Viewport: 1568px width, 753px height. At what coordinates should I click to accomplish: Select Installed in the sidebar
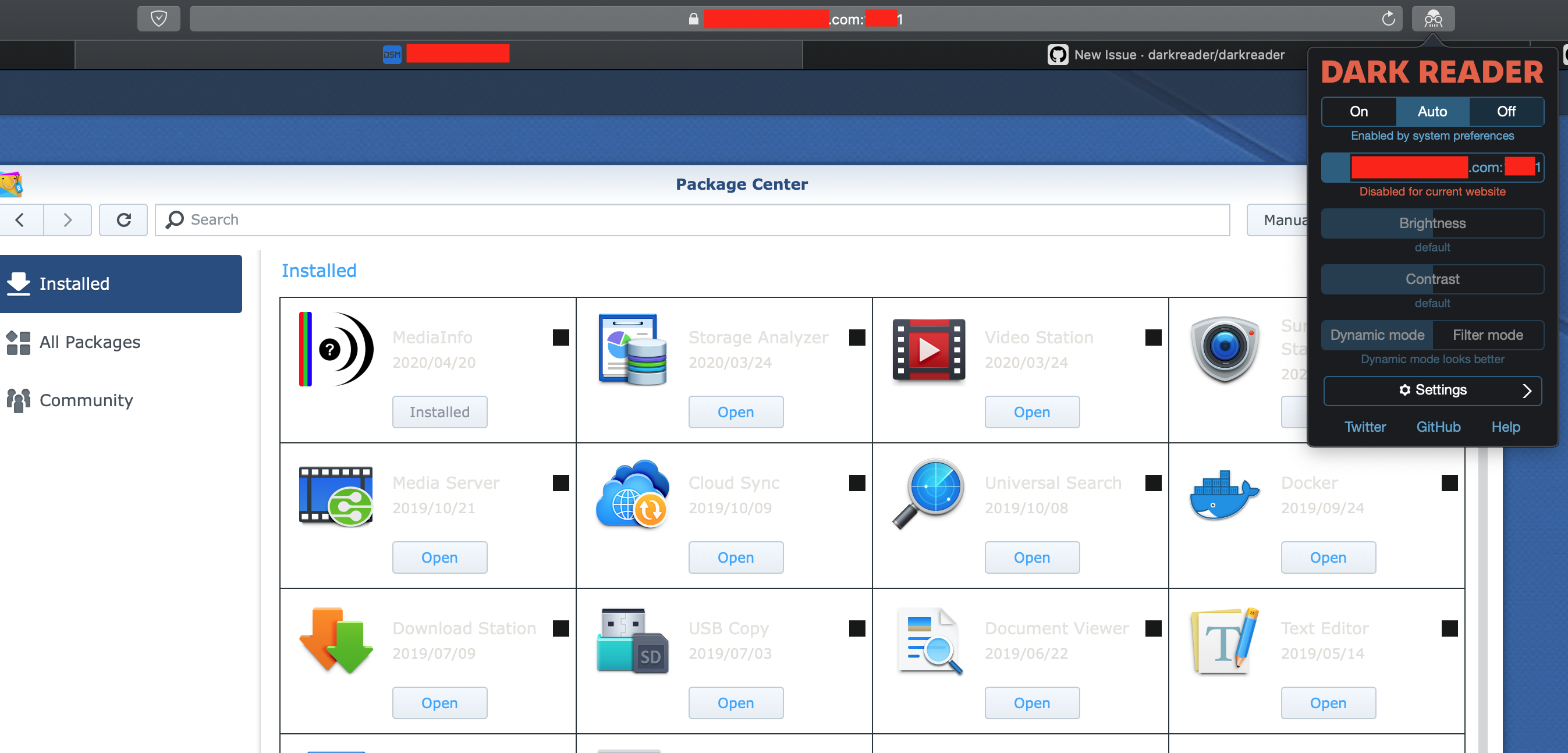click(120, 285)
